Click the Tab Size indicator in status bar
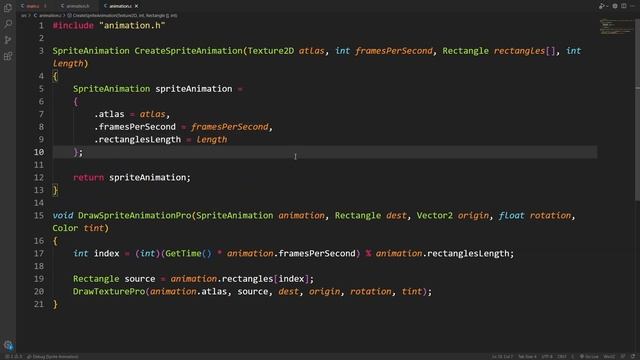Screen dimensions: 640x360 (527, 357)
